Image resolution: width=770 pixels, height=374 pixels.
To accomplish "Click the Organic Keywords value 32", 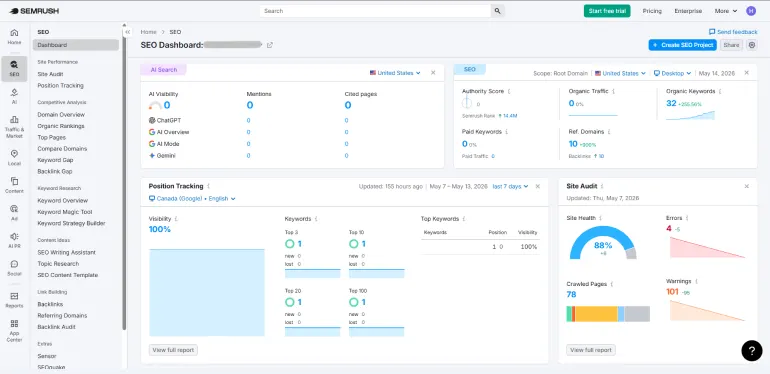I will pos(671,103).
